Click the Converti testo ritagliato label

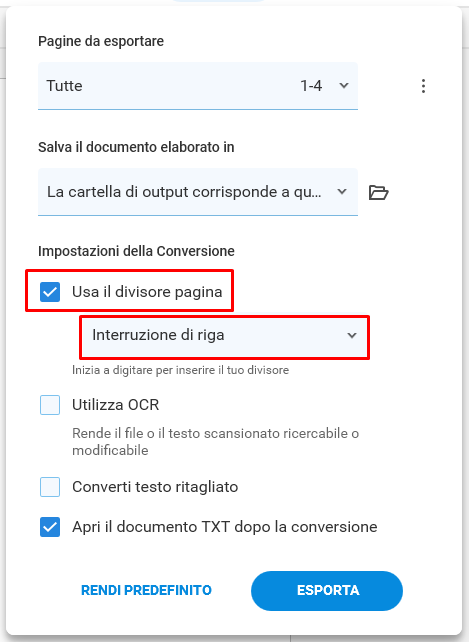coord(155,487)
